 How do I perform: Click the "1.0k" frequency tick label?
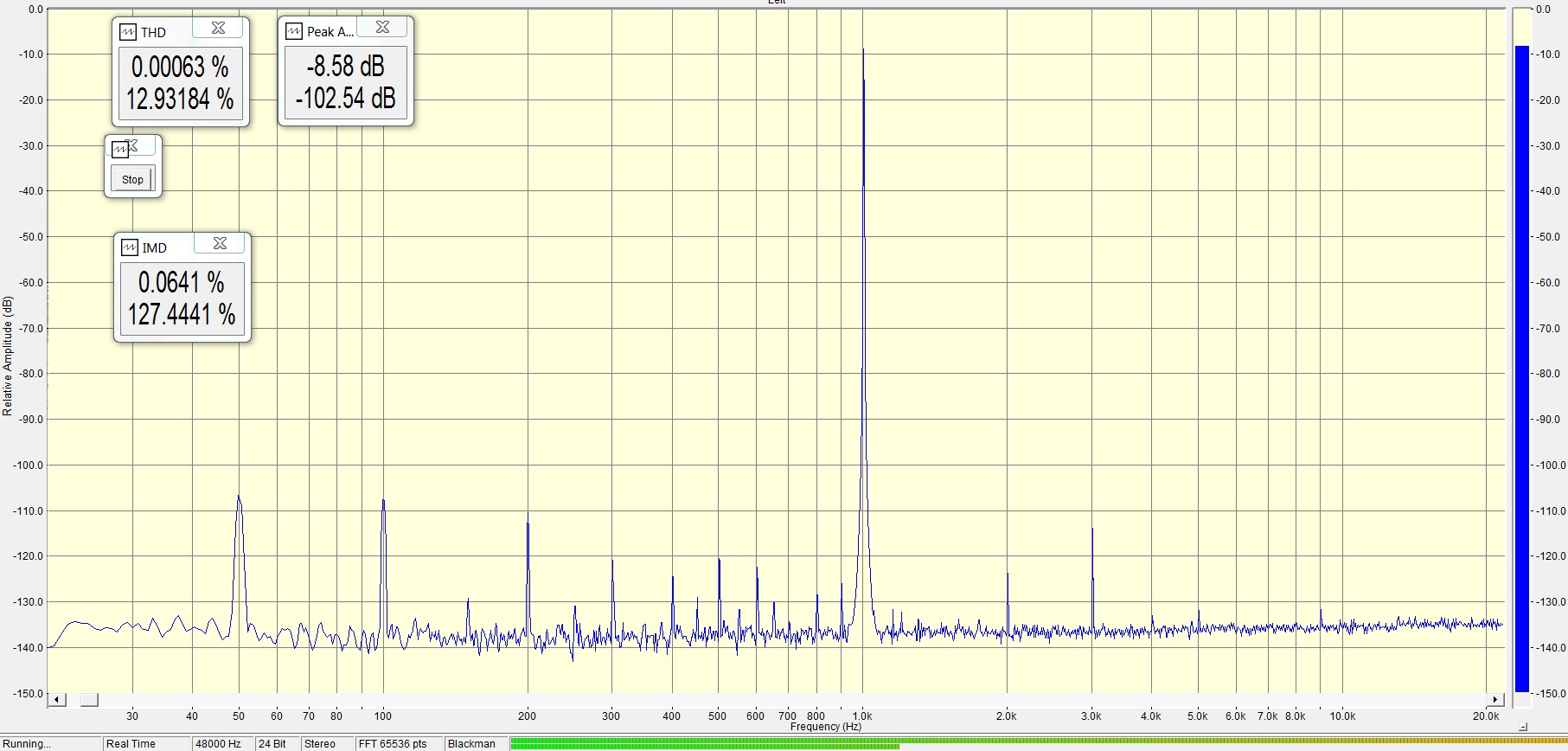862,716
